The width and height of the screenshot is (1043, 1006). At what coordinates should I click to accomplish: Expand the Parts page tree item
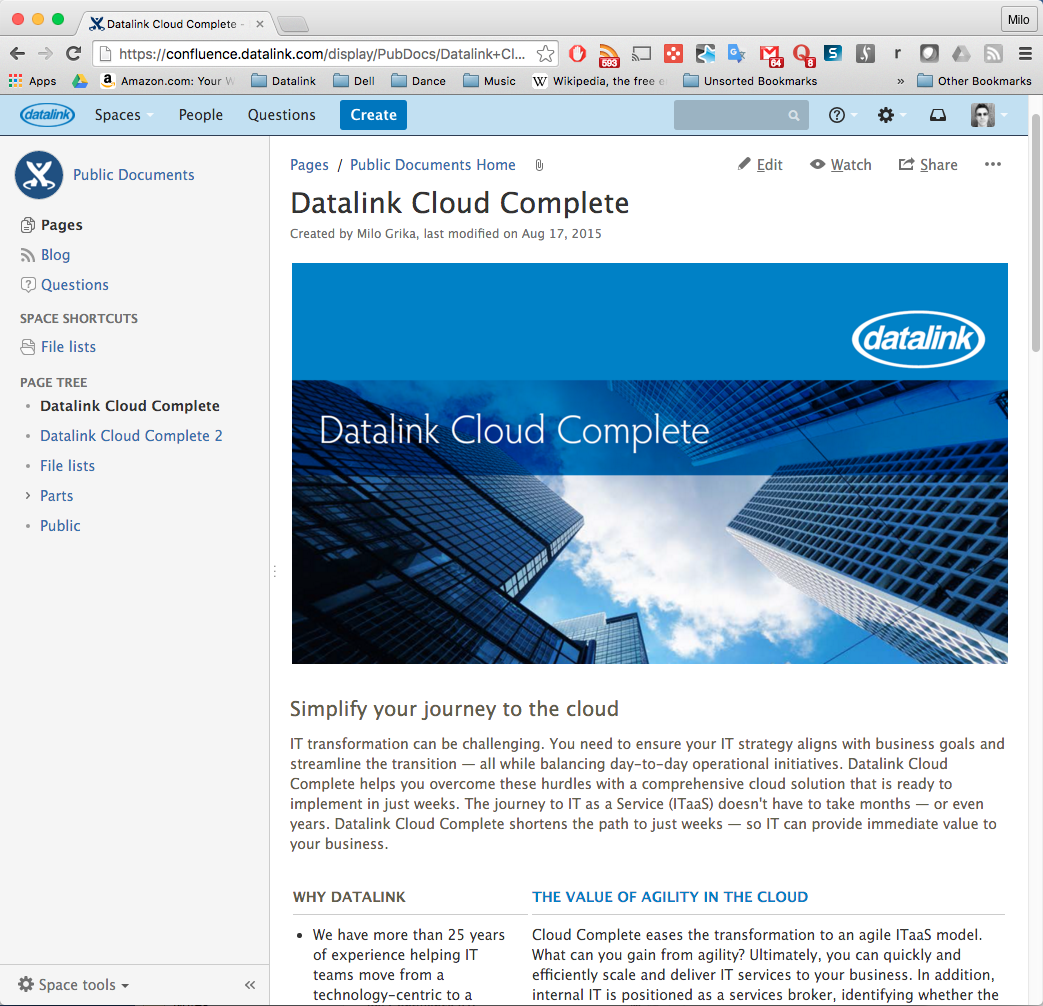pyautogui.click(x=27, y=496)
